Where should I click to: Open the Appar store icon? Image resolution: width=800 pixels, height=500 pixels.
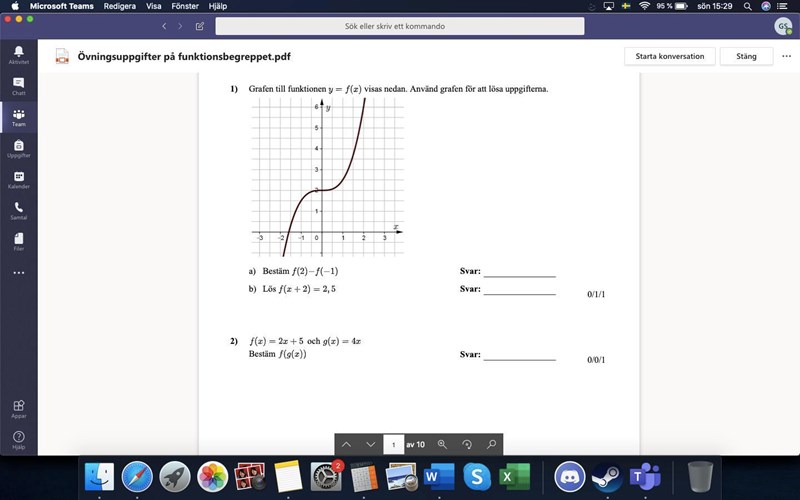pos(18,409)
